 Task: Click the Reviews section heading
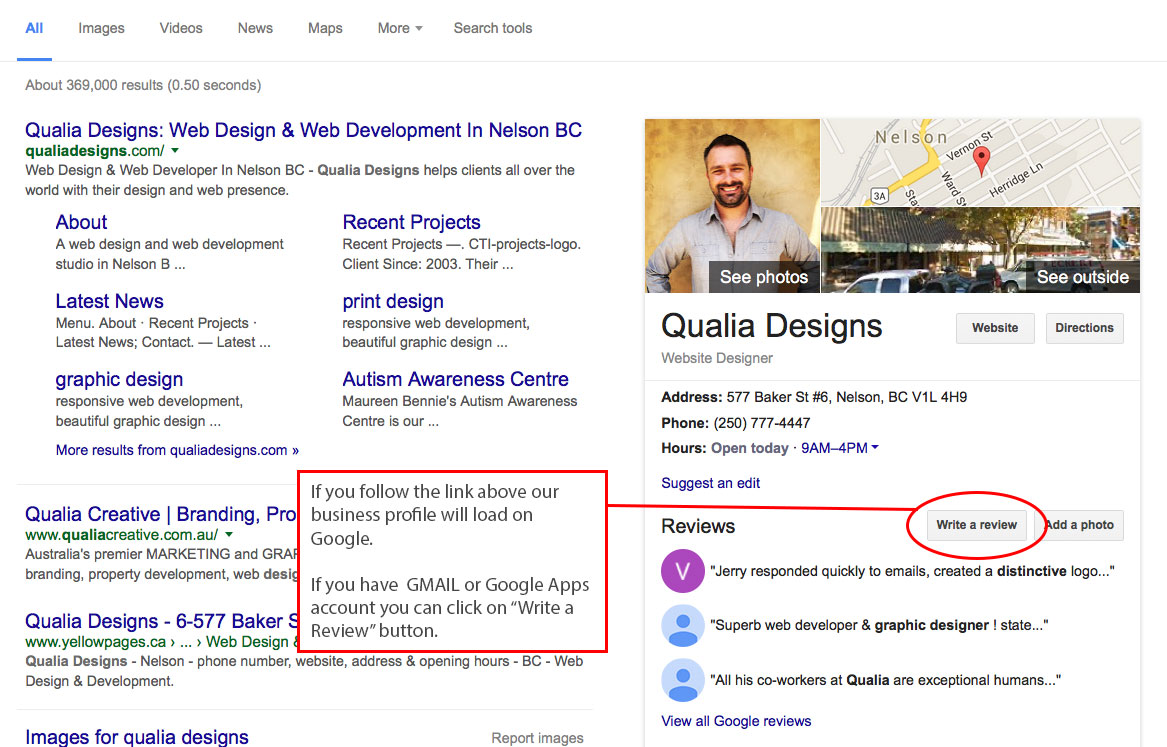point(697,526)
